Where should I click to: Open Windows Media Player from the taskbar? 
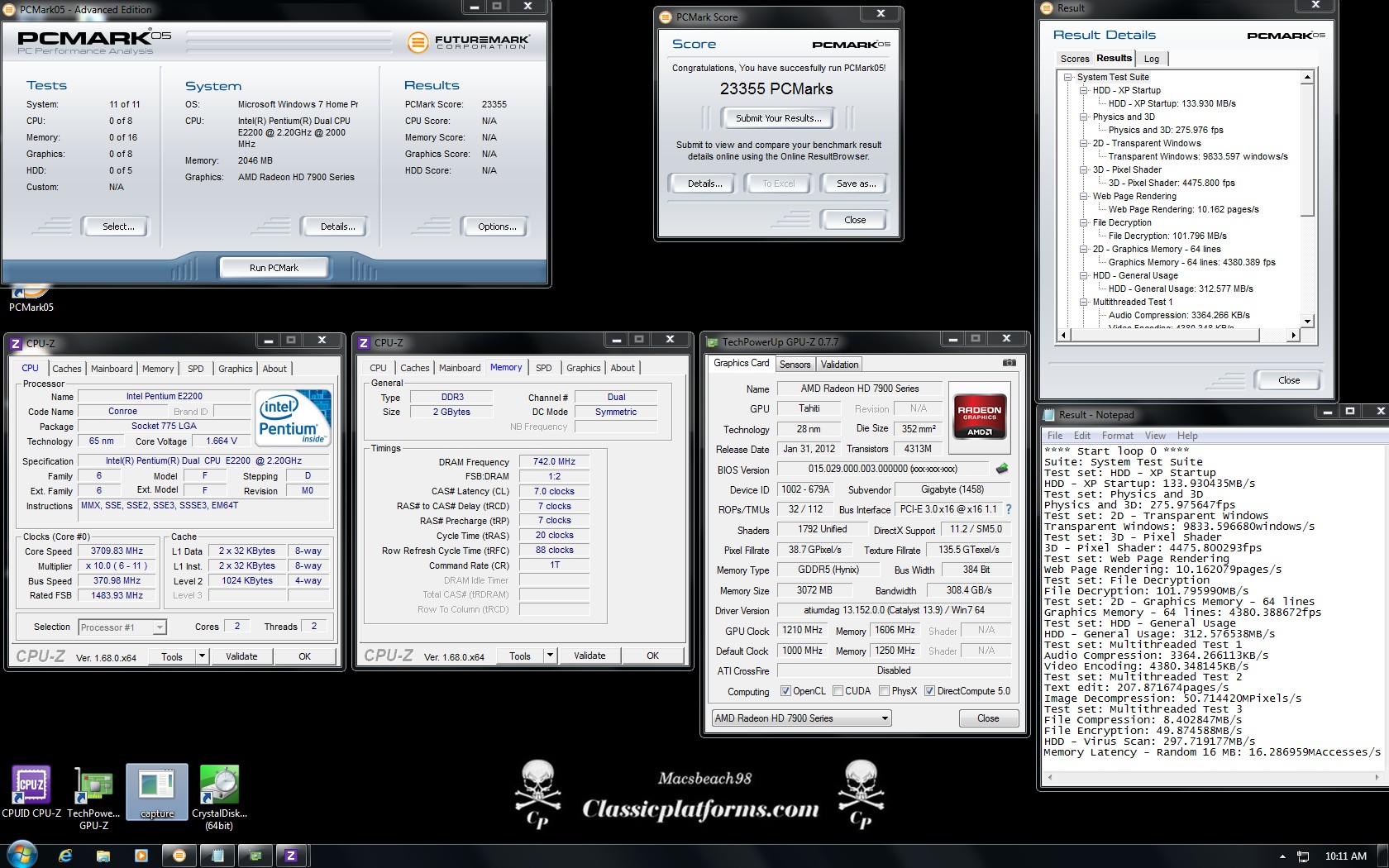coord(141,856)
